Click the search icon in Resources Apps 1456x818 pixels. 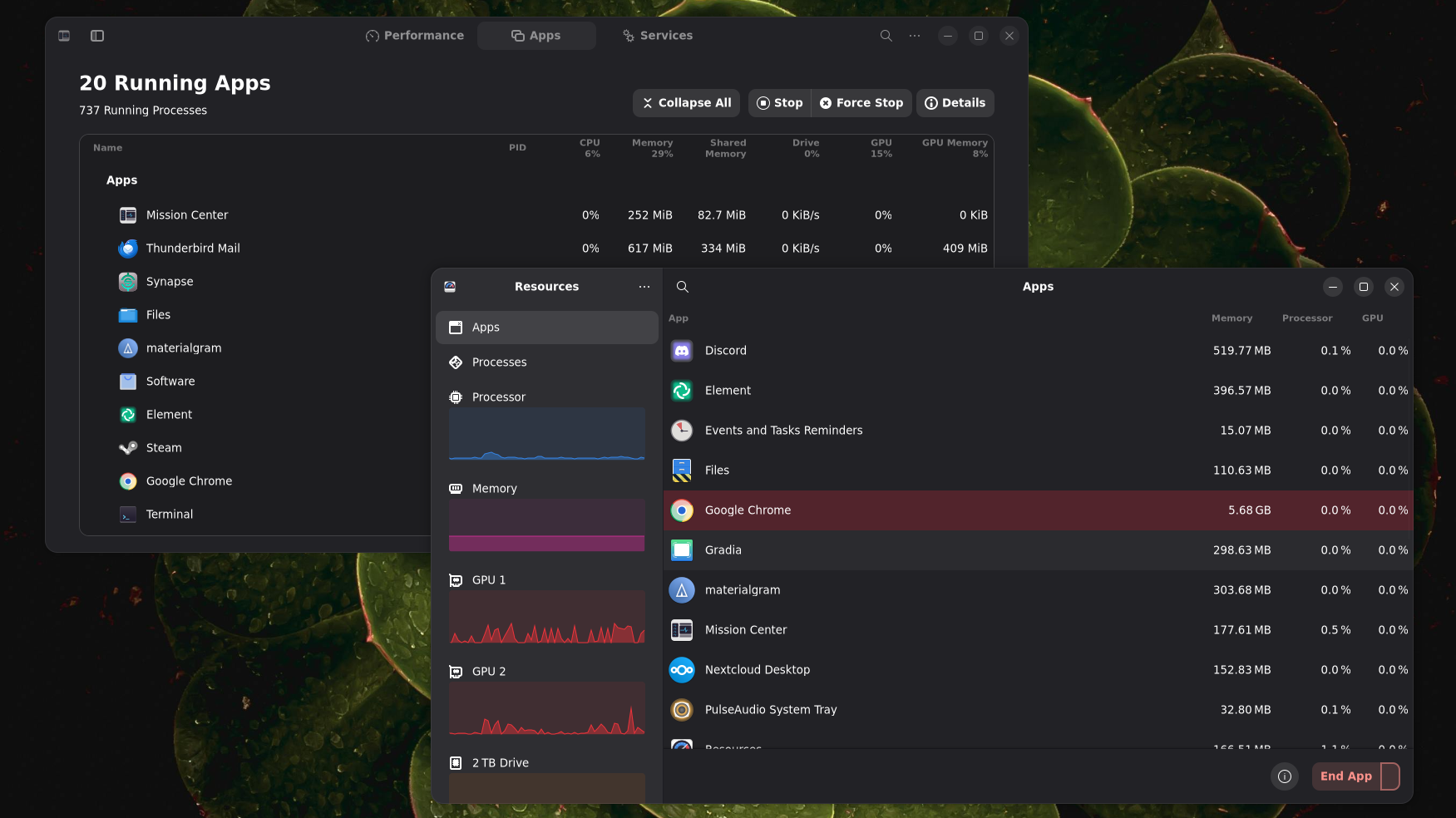click(682, 287)
